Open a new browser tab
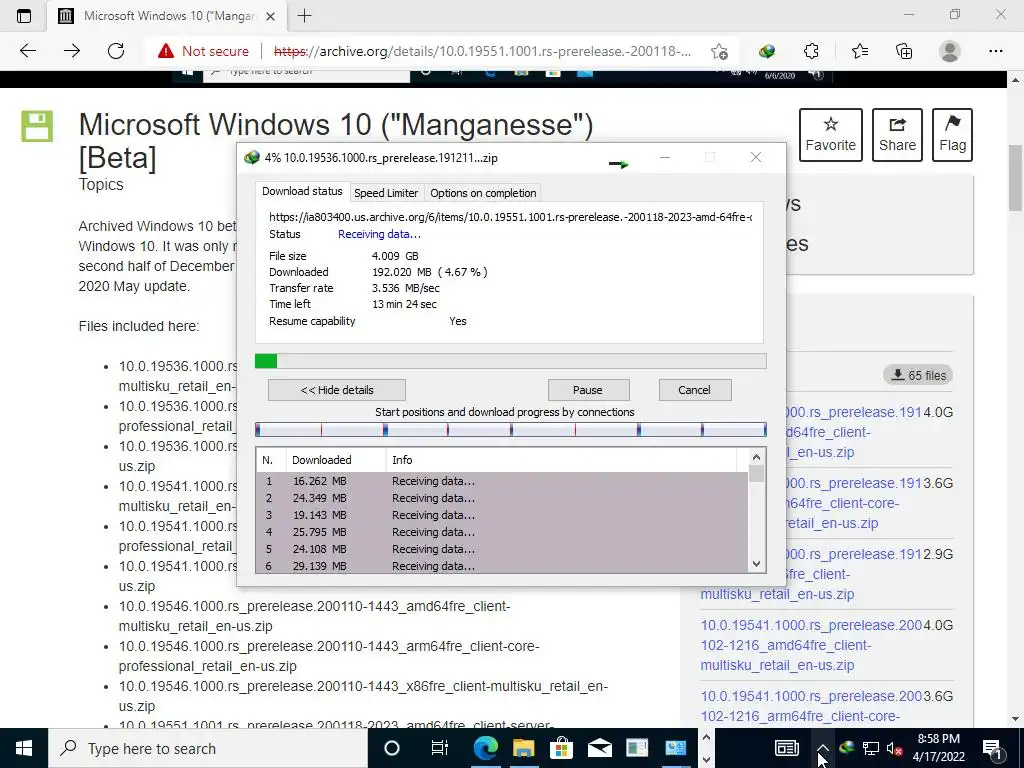Screen dimensions: 1024x768 pyautogui.click(x=304, y=16)
